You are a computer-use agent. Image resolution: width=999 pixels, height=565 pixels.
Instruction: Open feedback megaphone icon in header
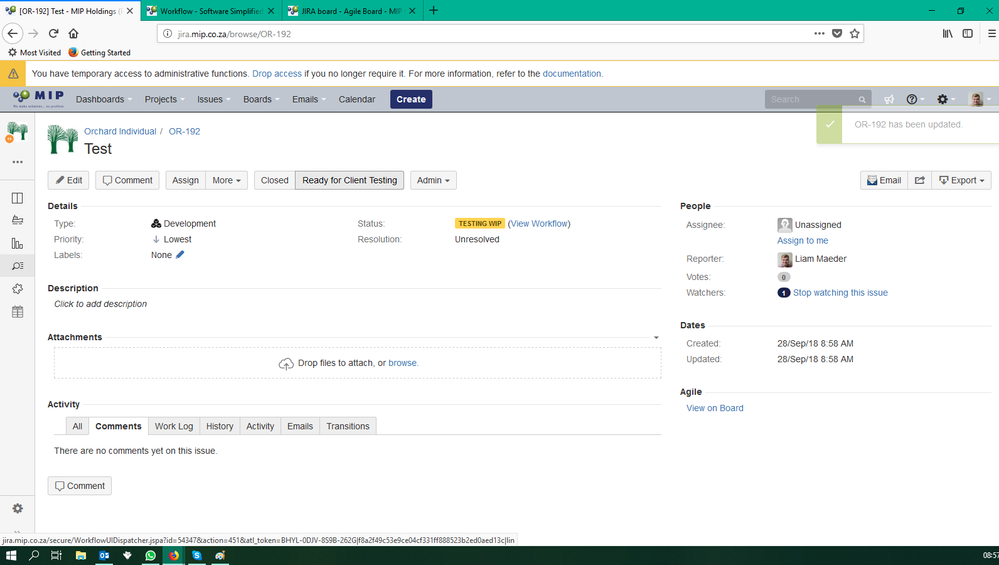coord(889,99)
